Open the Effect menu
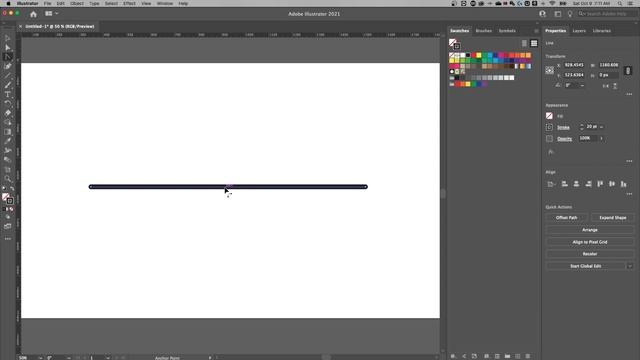 click(x=129, y=3)
